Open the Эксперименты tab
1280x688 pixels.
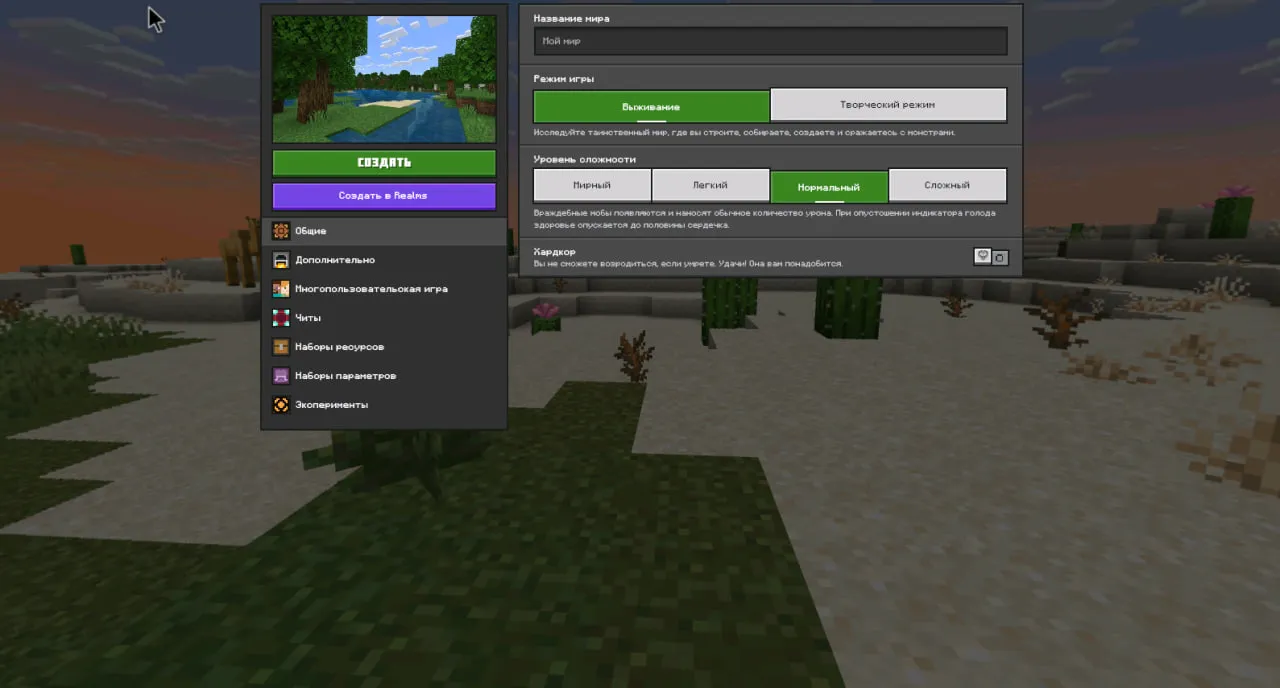pyautogui.click(x=384, y=405)
